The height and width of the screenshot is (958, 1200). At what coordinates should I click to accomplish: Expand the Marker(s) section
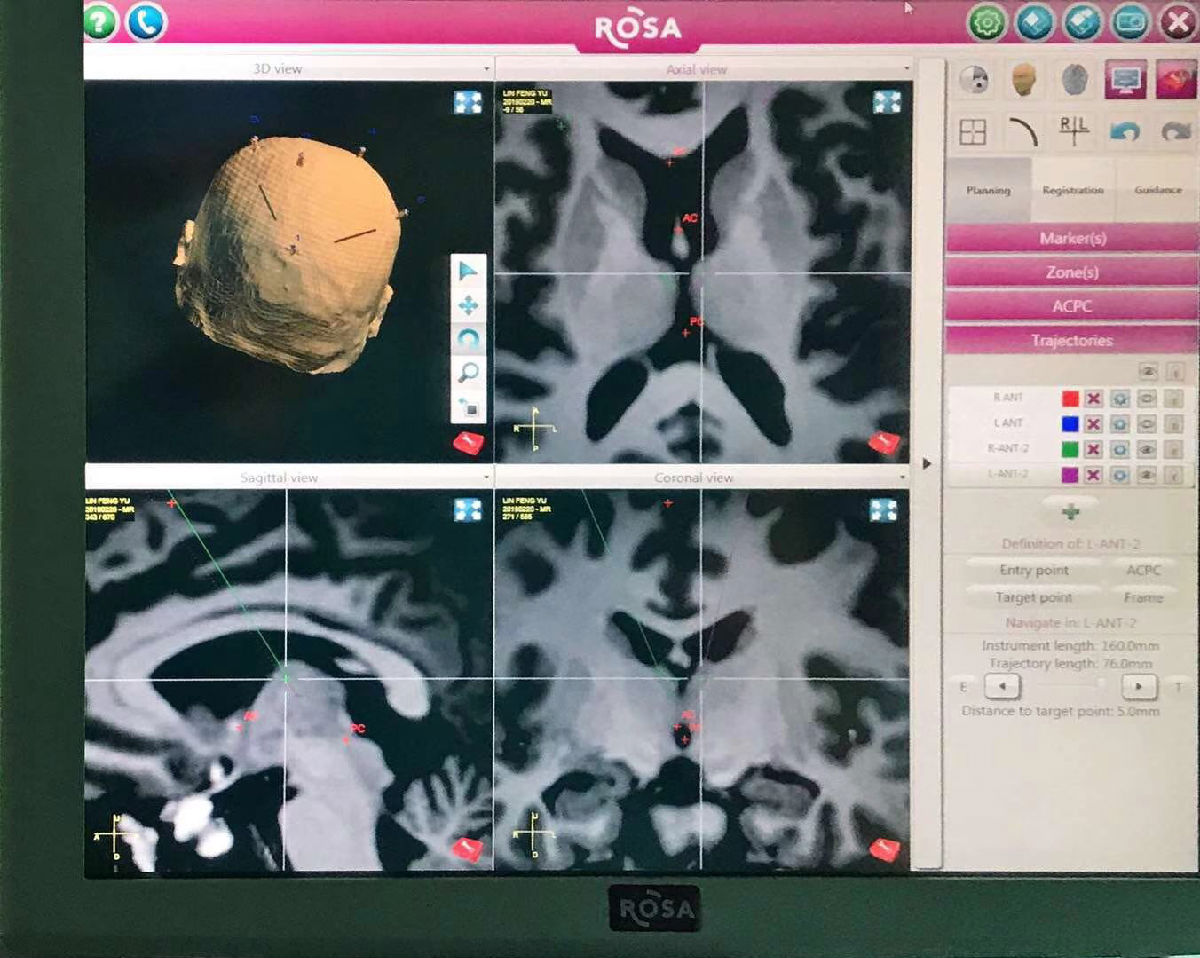click(x=1072, y=238)
